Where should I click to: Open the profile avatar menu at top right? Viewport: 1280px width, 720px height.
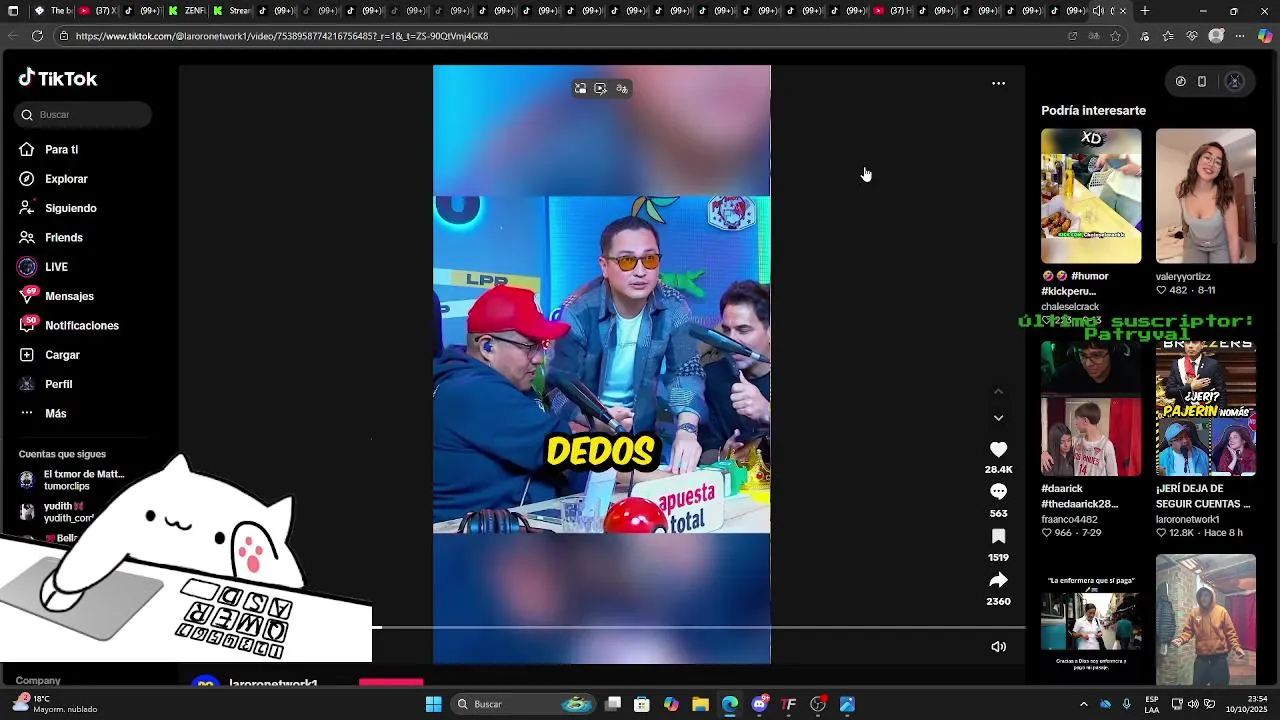(x=1234, y=82)
